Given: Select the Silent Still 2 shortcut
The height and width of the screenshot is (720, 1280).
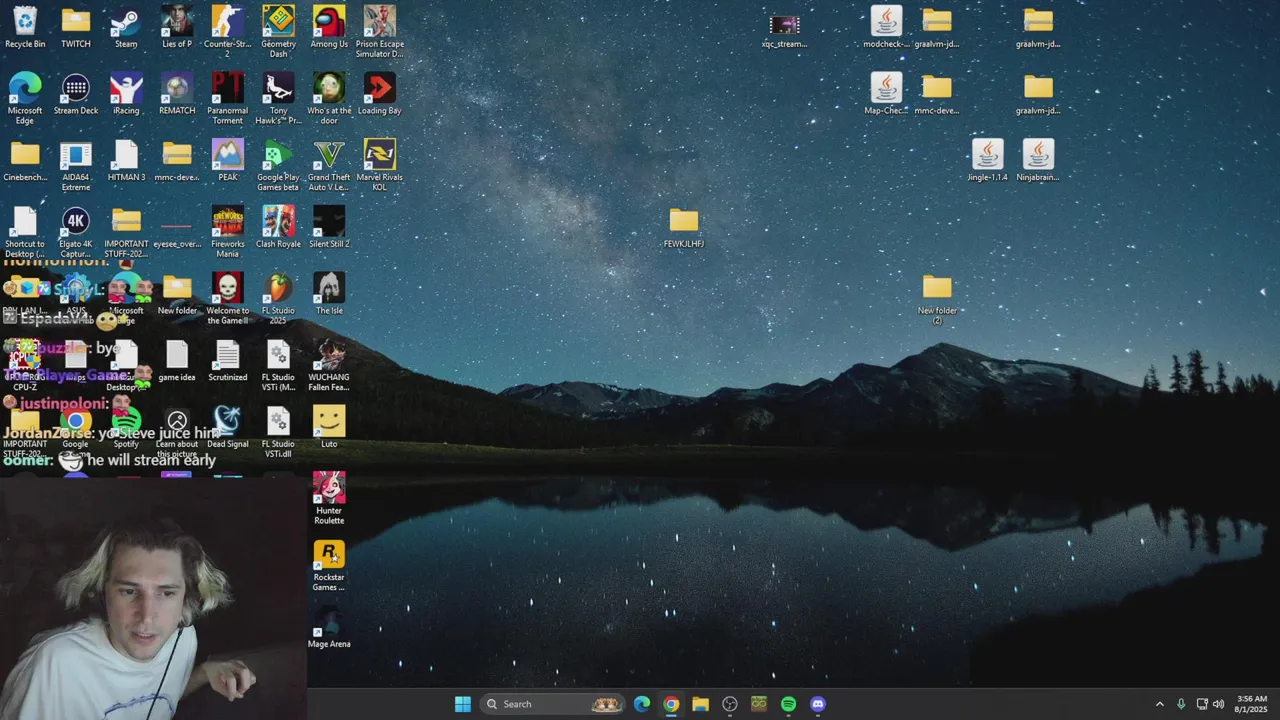Looking at the screenshot, I should pos(329,228).
